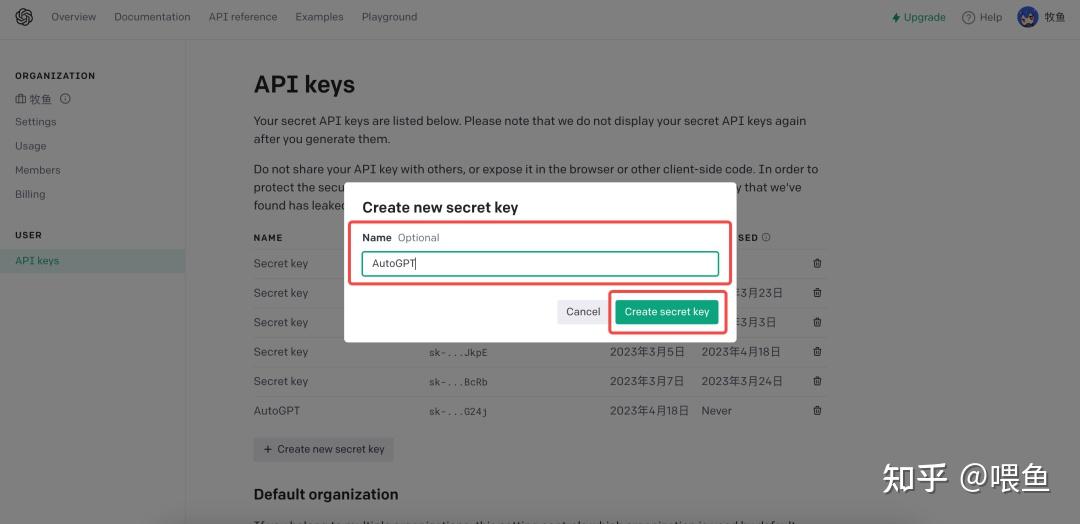The width and height of the screenshot is (1080, 524).
Task: Open the user avatar profile menu
Action: tap(1028, 17)
